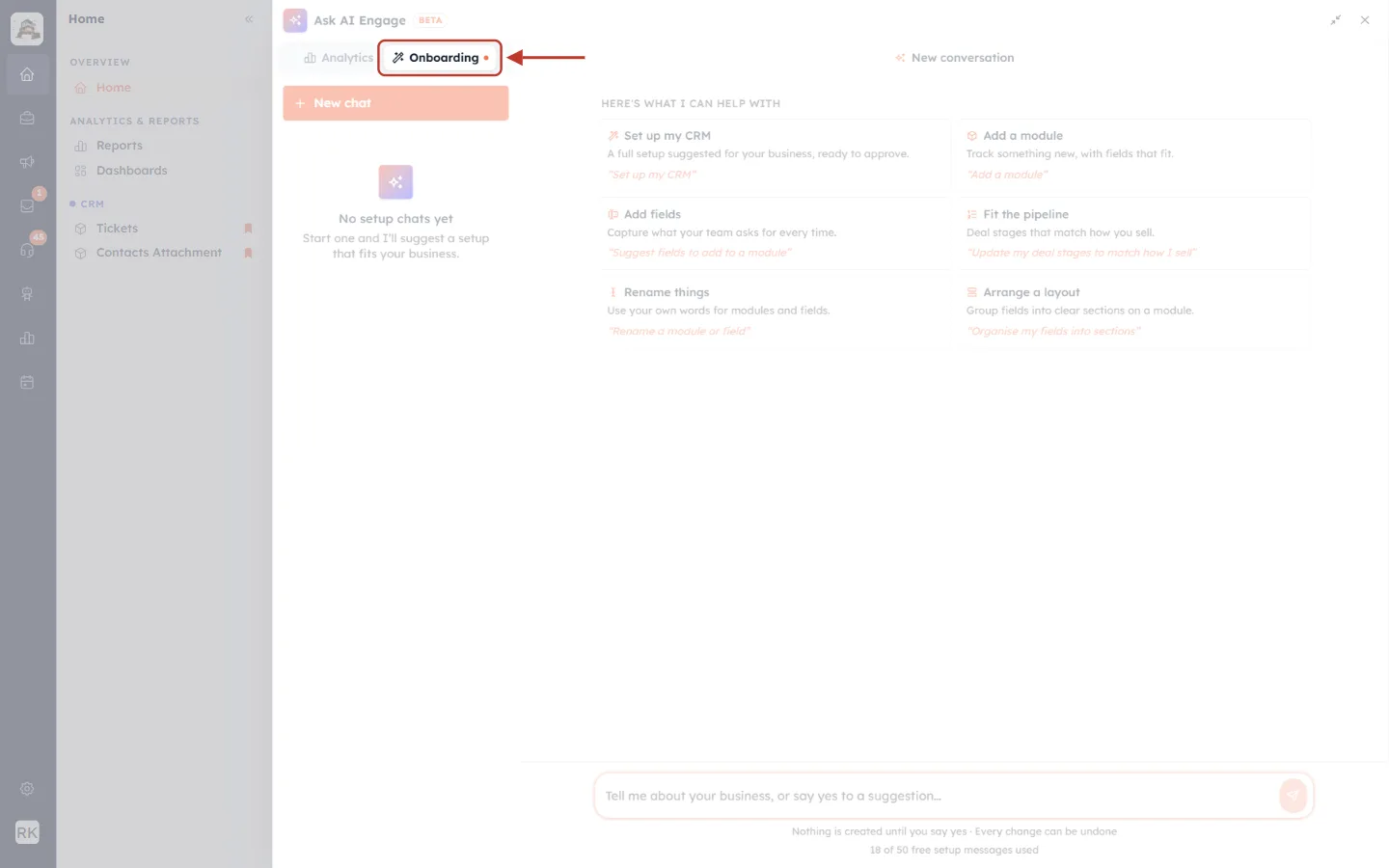Click the Ask AI Engage sparkle icon
The image size is (1389, 868).
[x=295, y=20]
